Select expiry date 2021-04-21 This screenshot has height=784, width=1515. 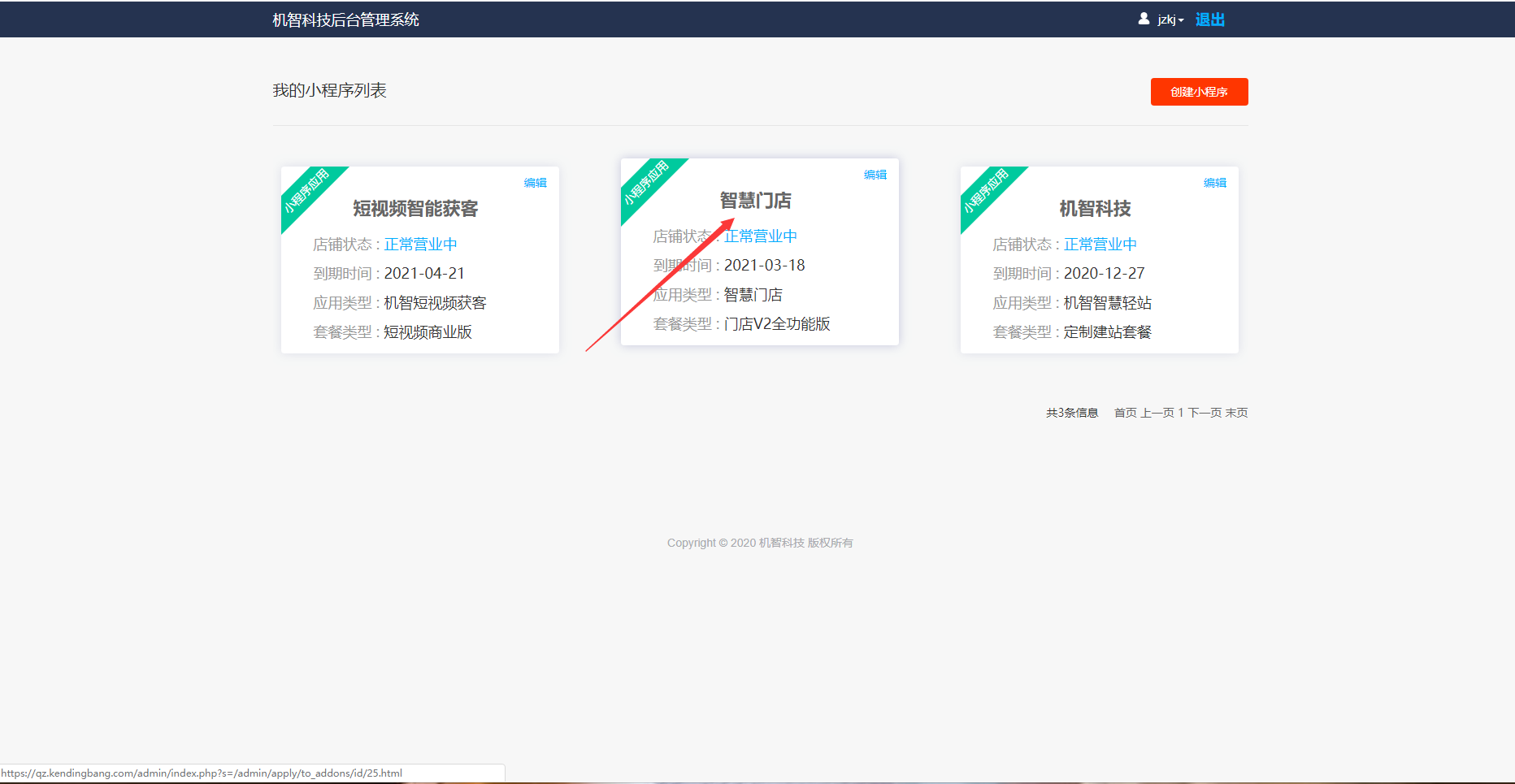[424, 274]
